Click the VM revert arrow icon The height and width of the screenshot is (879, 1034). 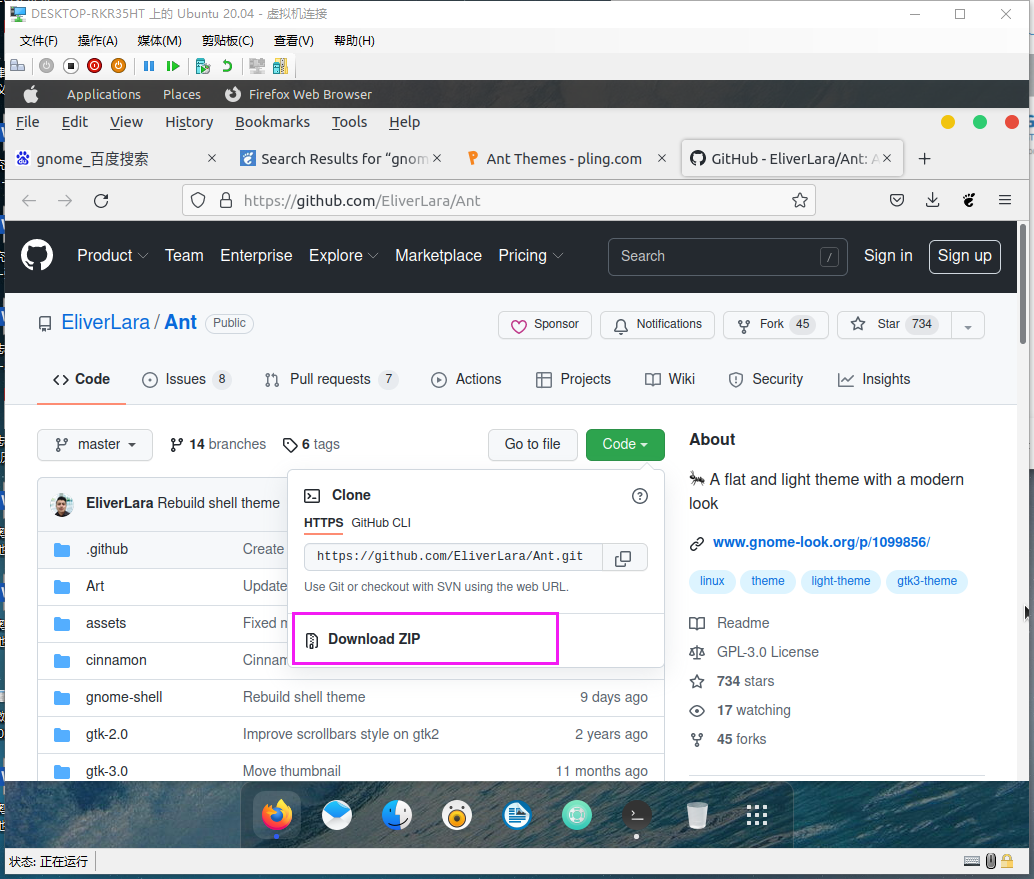(x=227, y=66)
